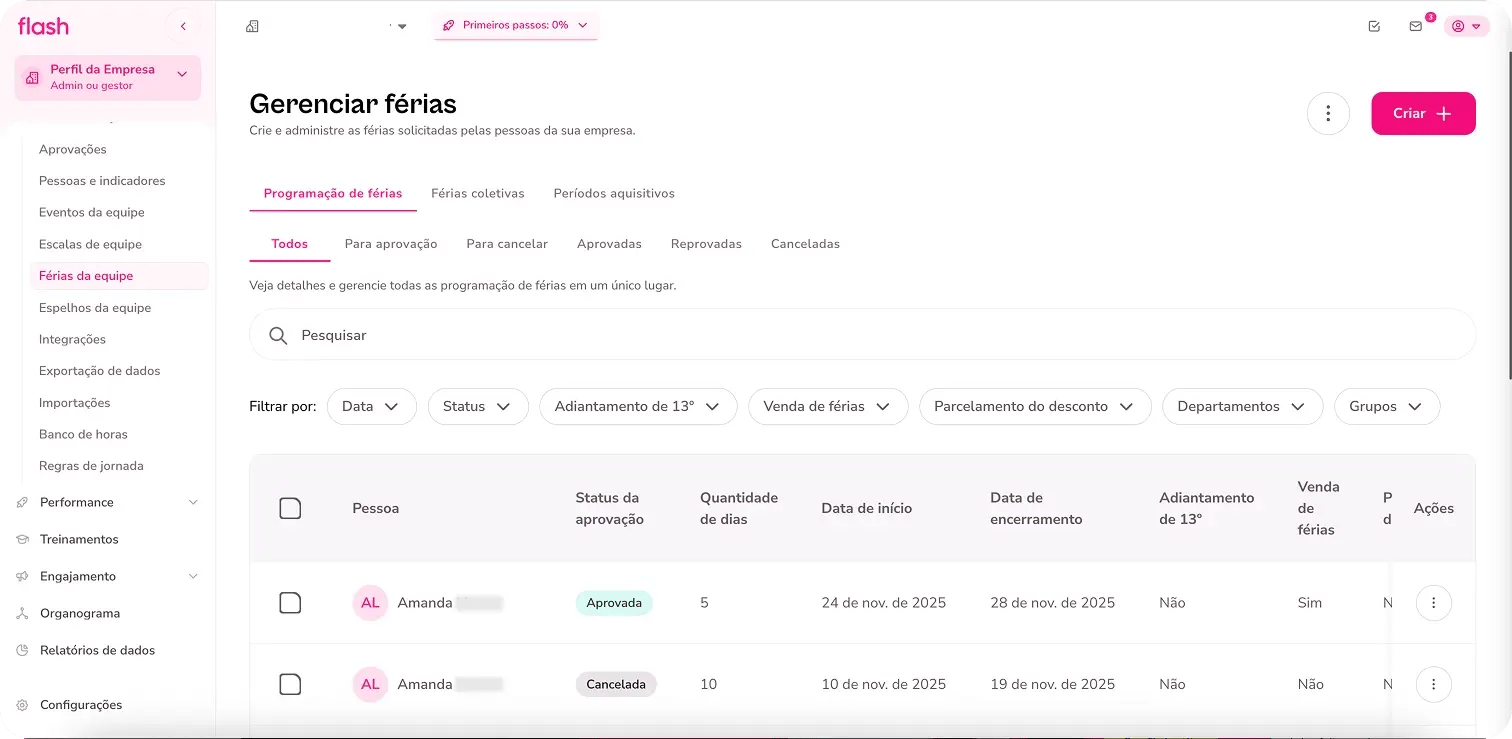The width and height of the screenshot is (1512, 739).
Task: Click the three-dot options button beside Criar
Action: (x=1328, y=114)
